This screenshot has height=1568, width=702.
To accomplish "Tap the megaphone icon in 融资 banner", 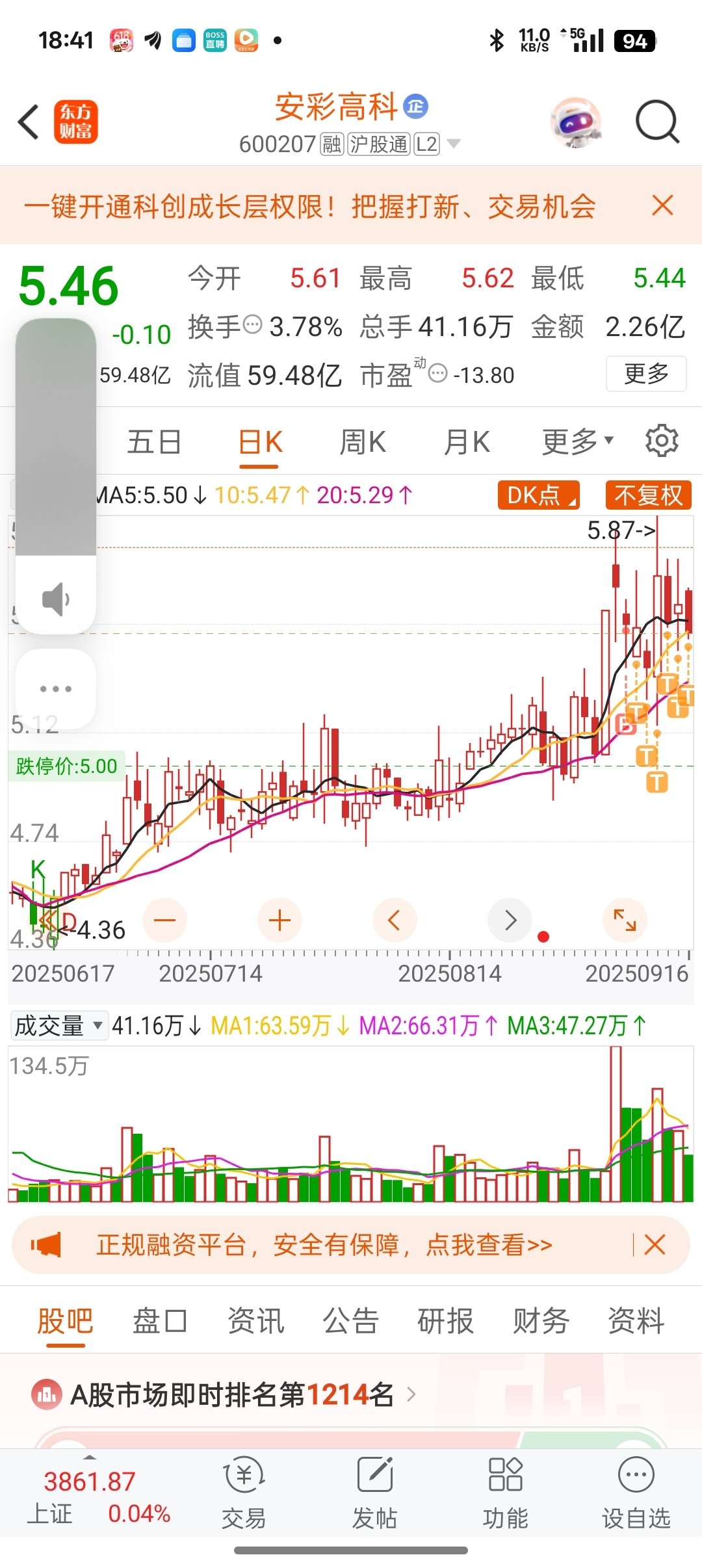I will pos(46,1245).
